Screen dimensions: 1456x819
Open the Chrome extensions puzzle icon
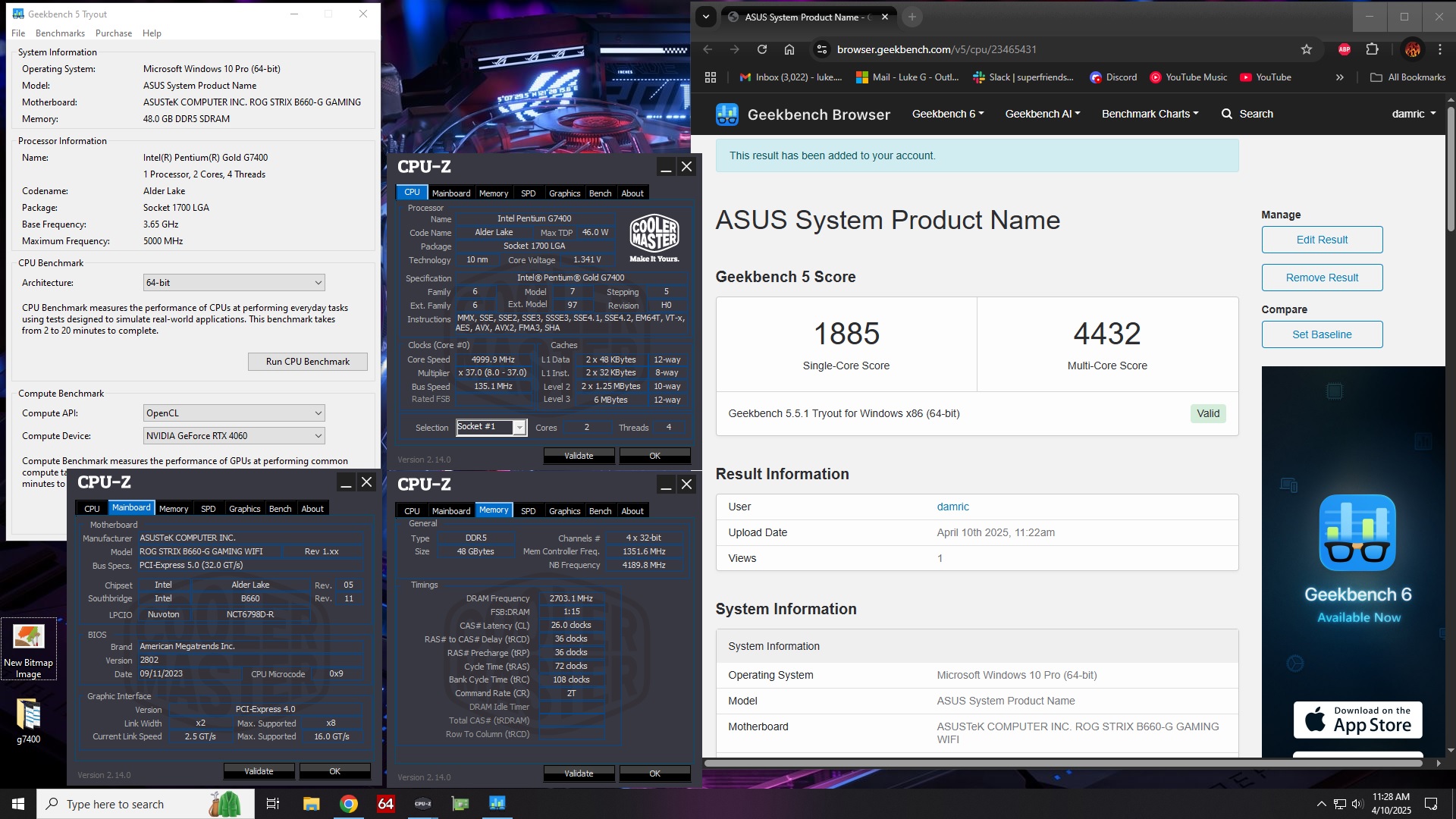click(x=1372, y=49)
